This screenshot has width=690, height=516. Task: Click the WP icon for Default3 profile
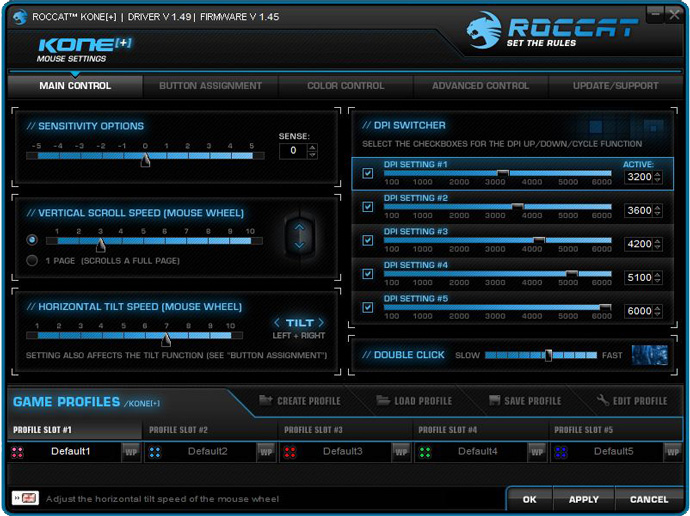pos(401,452)
